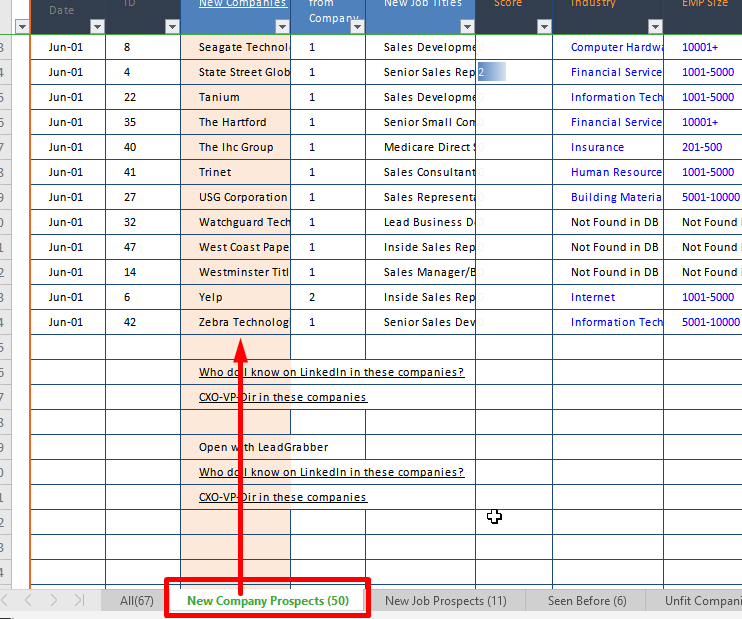The height and width of the screenshot is (619, 742).
Task: Open second 'Who do I know on LinkedIn' link
Action: point(331,472)
